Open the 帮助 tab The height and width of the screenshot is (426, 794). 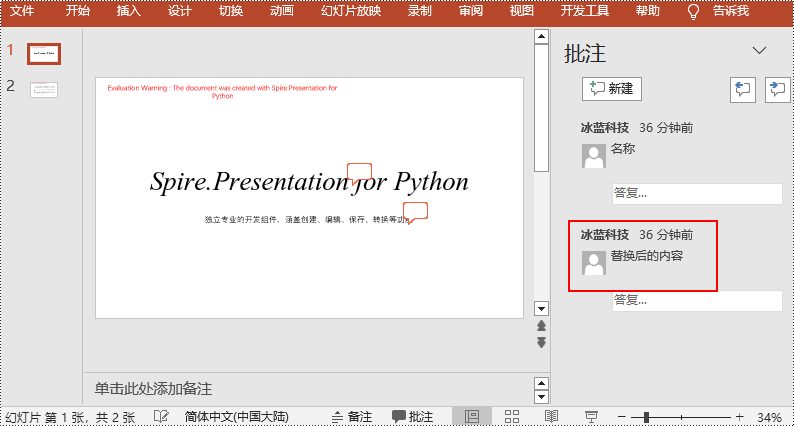point(648,11)
